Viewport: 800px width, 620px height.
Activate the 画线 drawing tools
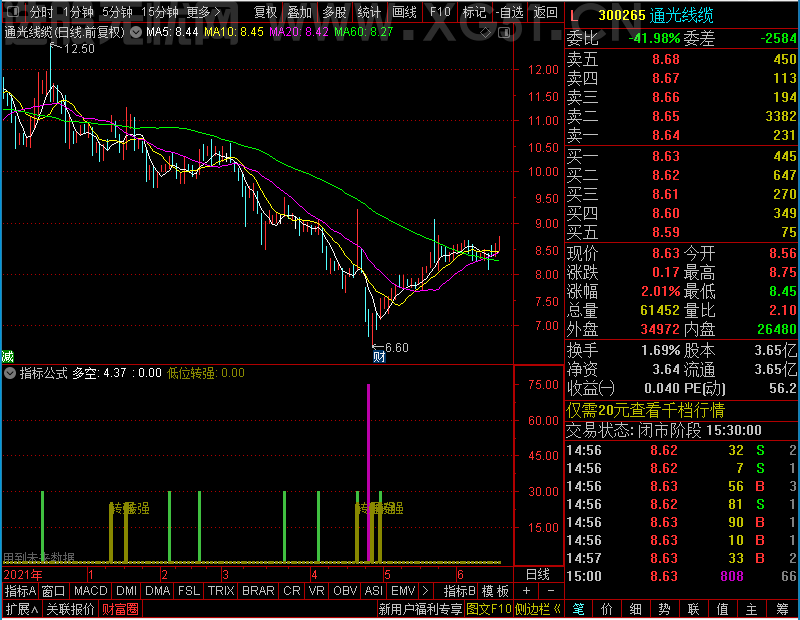click(404, 11)
